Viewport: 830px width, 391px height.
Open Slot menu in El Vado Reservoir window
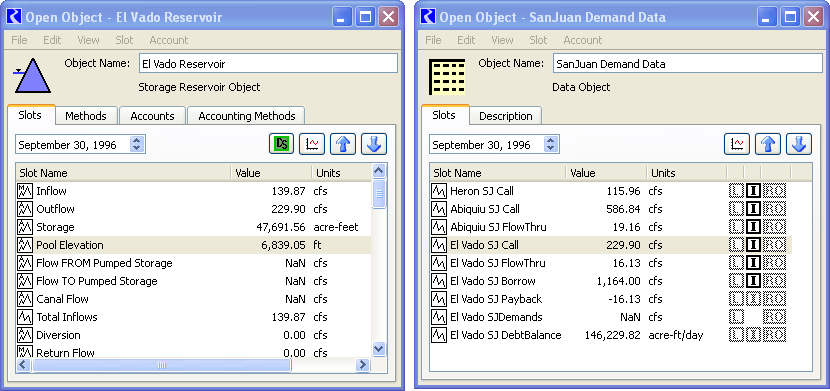124,40
